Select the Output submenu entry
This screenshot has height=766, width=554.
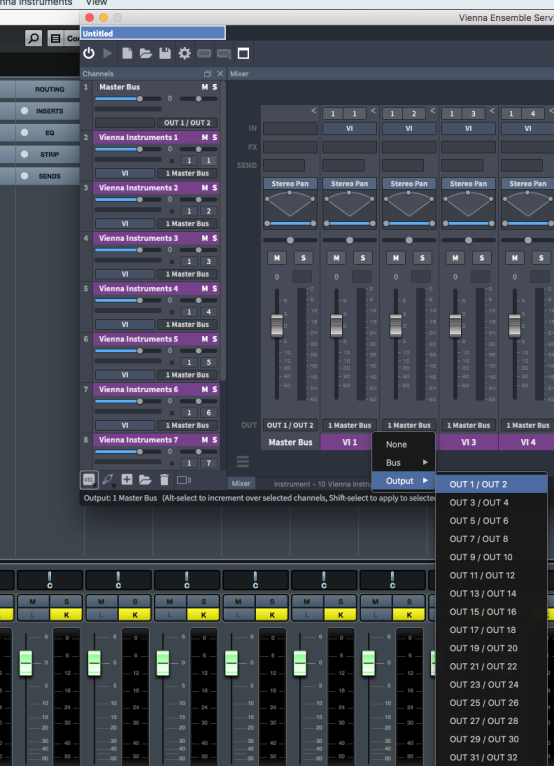404,481
